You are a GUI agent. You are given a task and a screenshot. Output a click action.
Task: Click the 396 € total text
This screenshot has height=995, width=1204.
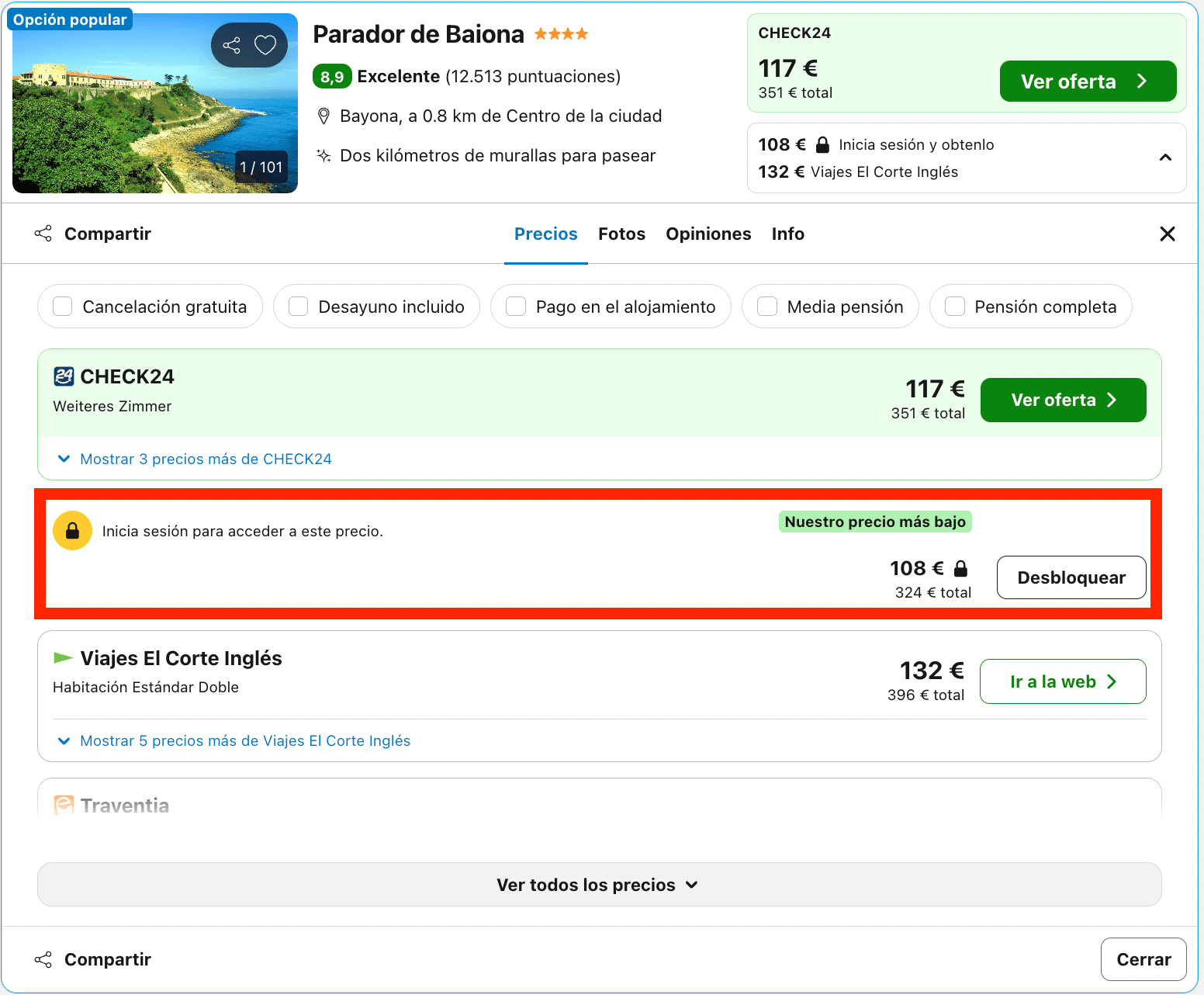926,695
